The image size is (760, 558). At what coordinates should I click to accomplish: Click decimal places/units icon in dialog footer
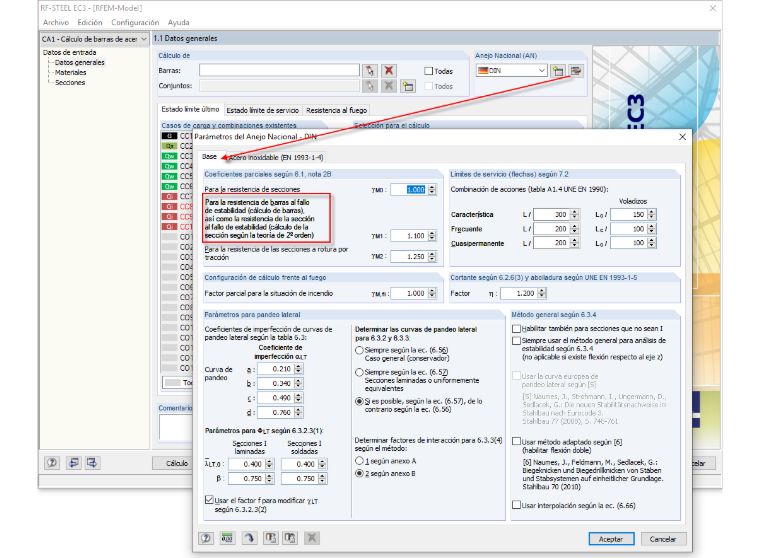click(227, 538)
